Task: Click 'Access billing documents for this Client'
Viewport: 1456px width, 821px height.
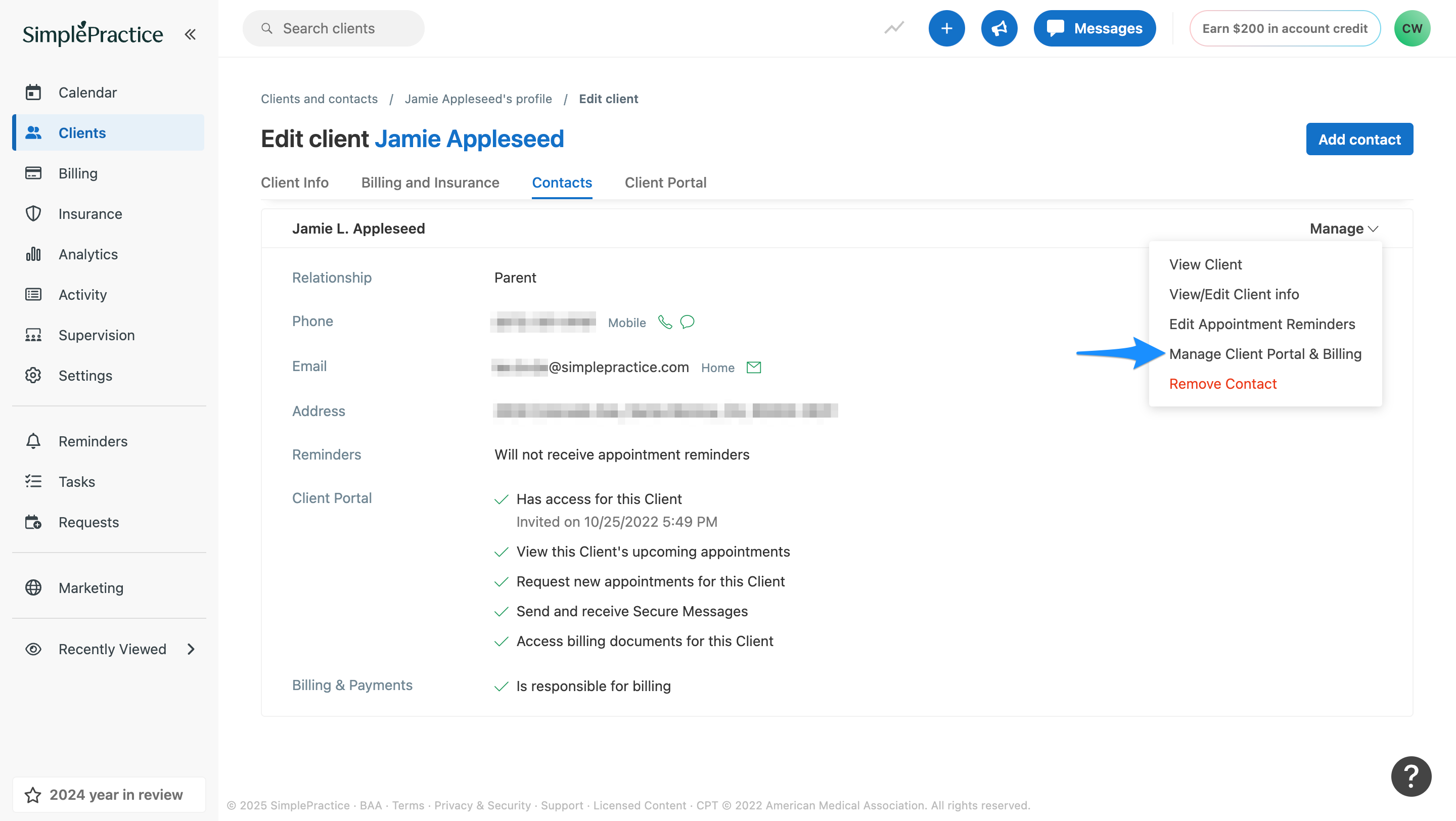Action: pos(645,642)
